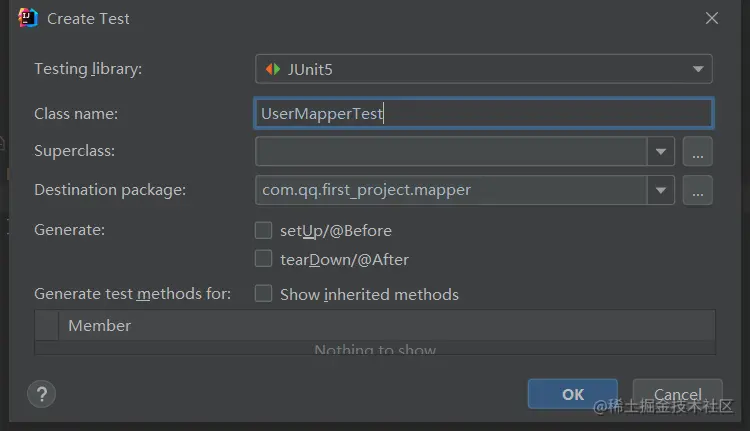Viewport: 750px width, 431px height.
Task: Expand the Superclass dropdown arrow
Action: coord(661,152)
